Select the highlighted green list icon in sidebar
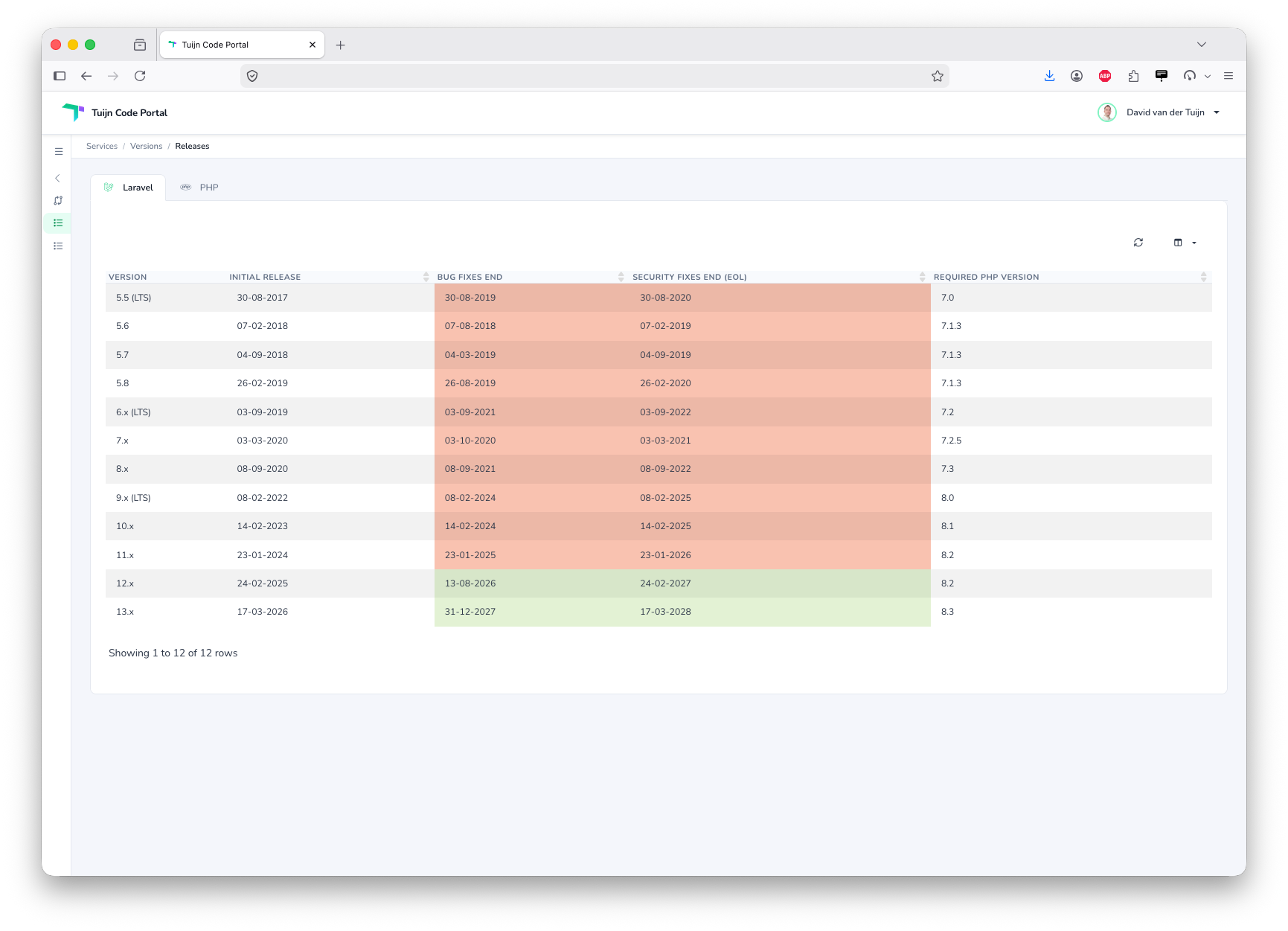Viewport: 1288px width, 931px height. point(58,223)
